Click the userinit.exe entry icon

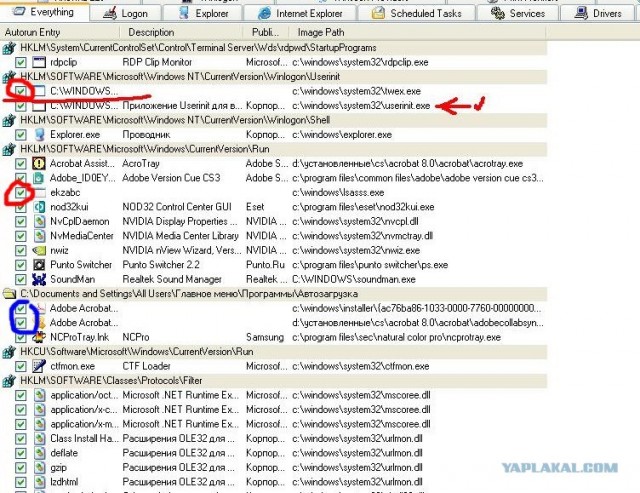[39, 106]
